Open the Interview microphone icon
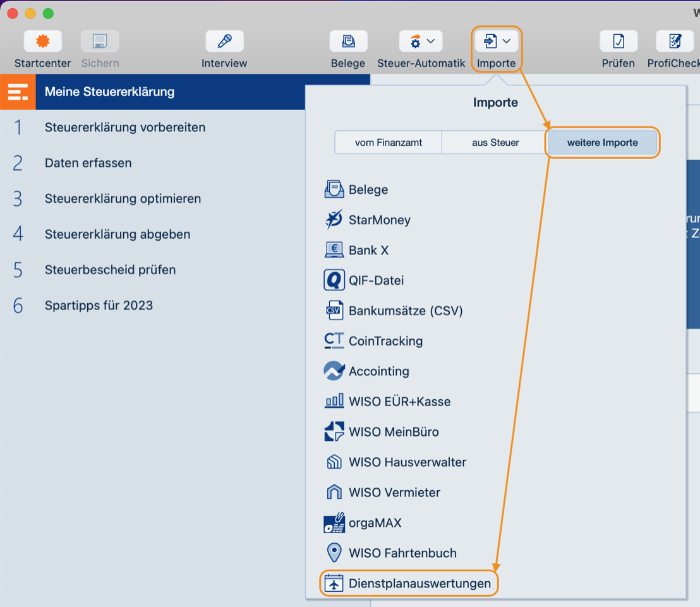 tap(224, 41)
